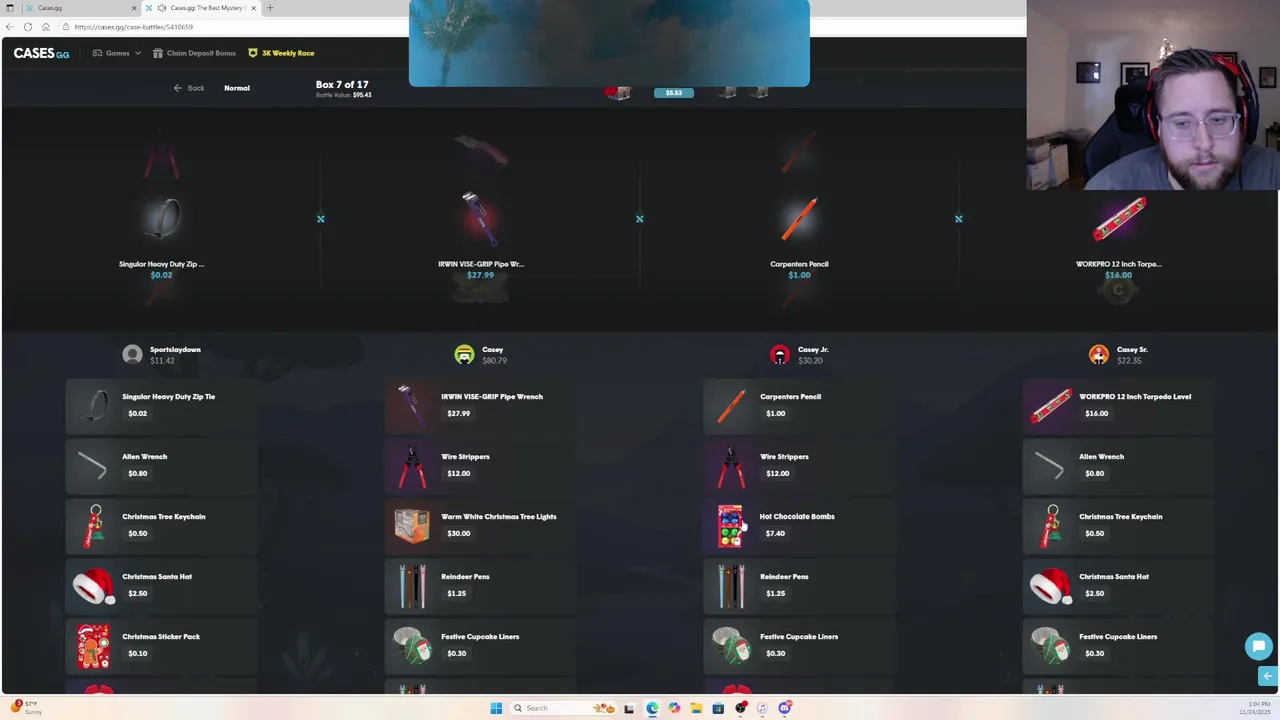Open a new browser tab
The image size is (1280, 720).
pos(270,8)
